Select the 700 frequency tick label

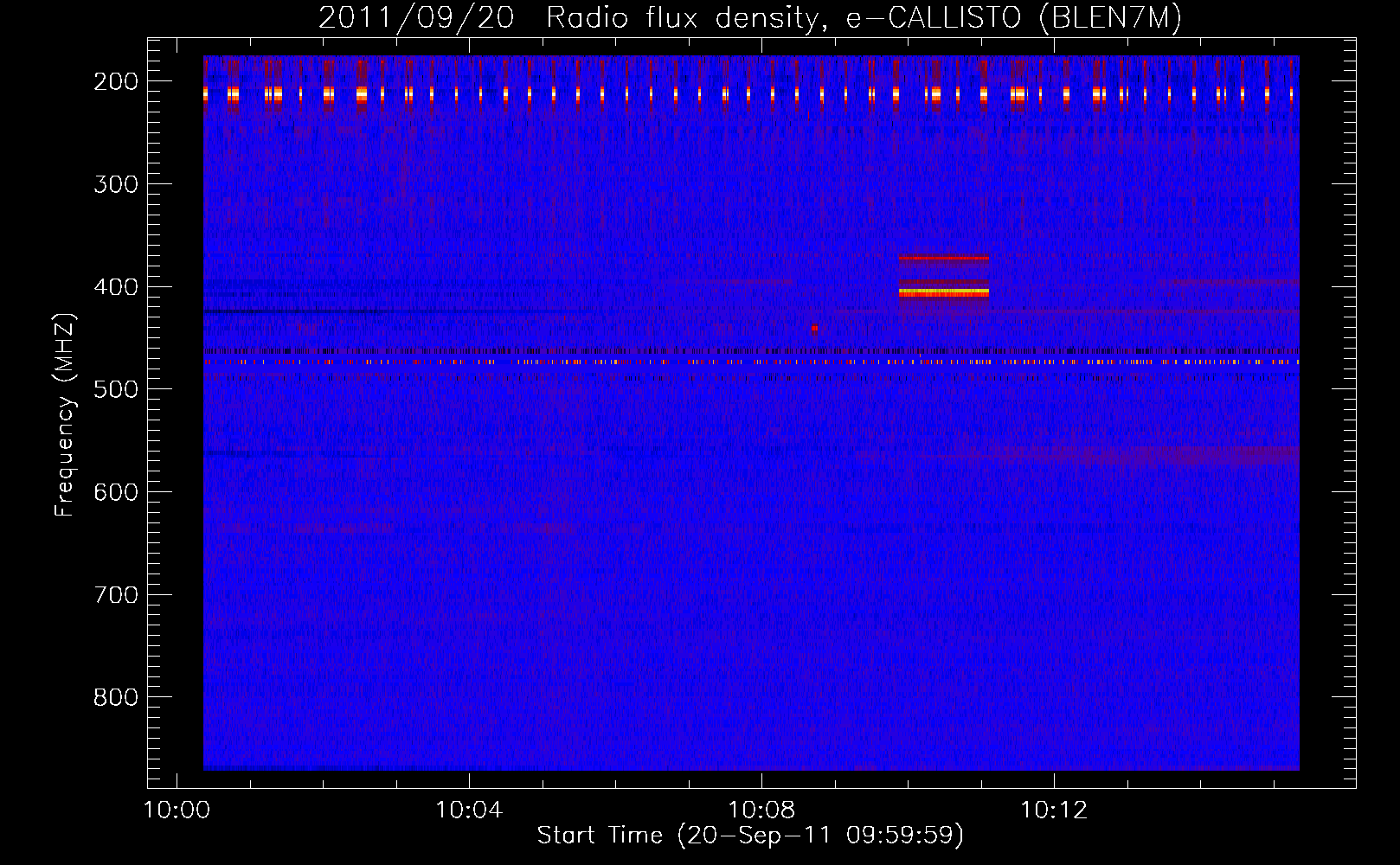coord(116,595)
